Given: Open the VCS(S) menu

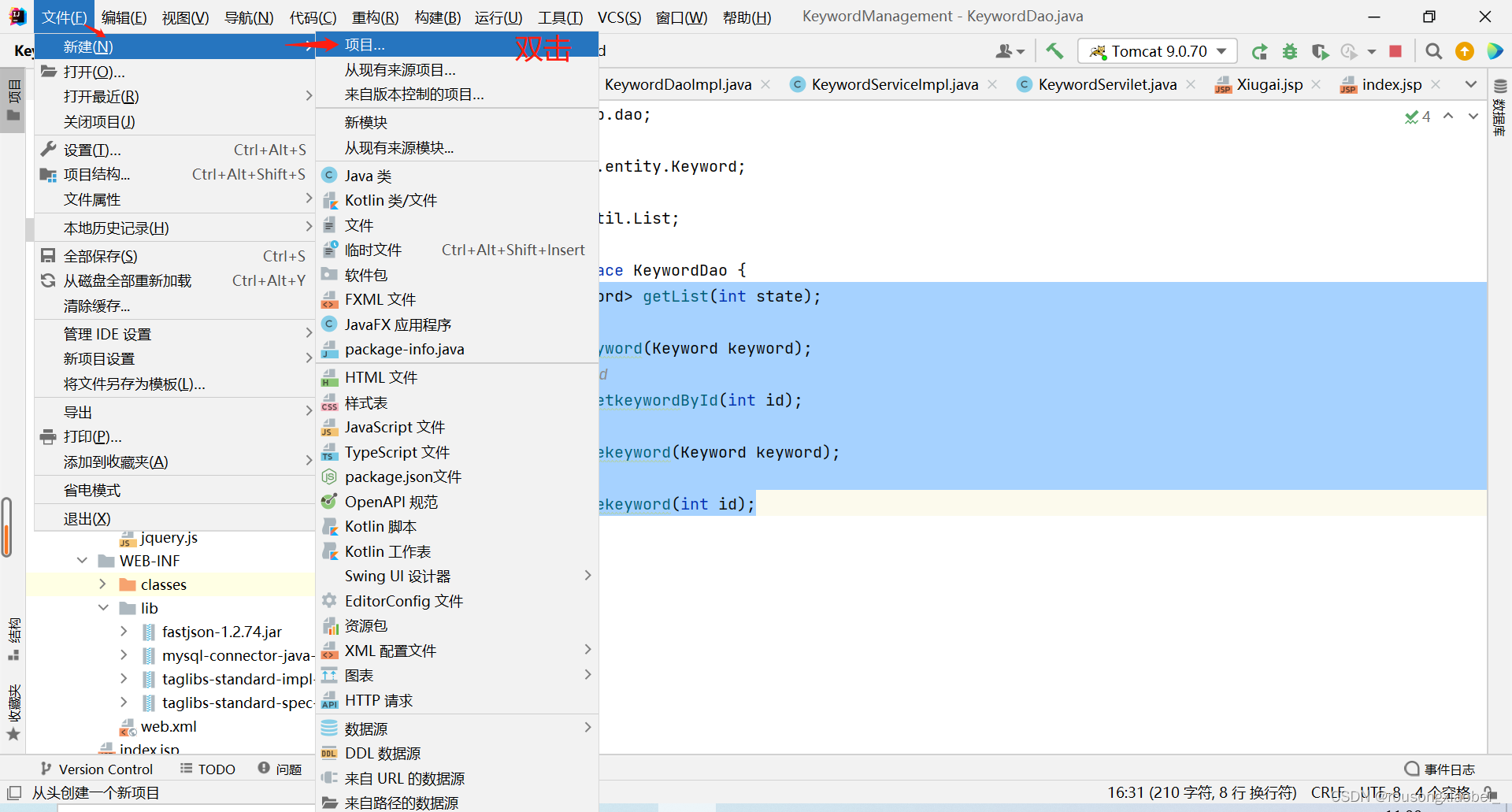Looking at the screenshot, I should [x=619, y=17].
